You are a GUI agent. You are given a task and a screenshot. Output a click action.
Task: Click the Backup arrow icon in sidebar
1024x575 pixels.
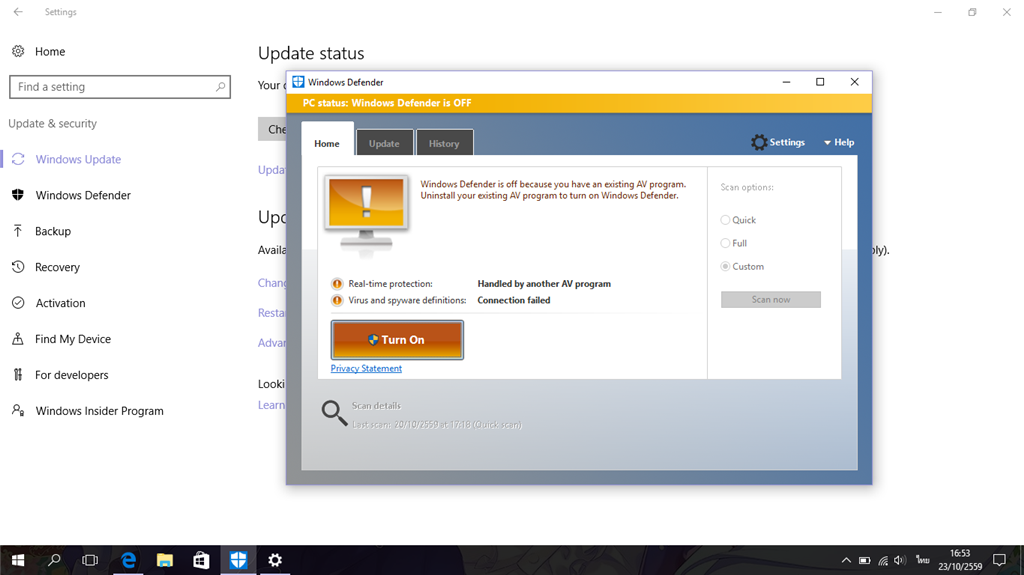click(18, 231)
